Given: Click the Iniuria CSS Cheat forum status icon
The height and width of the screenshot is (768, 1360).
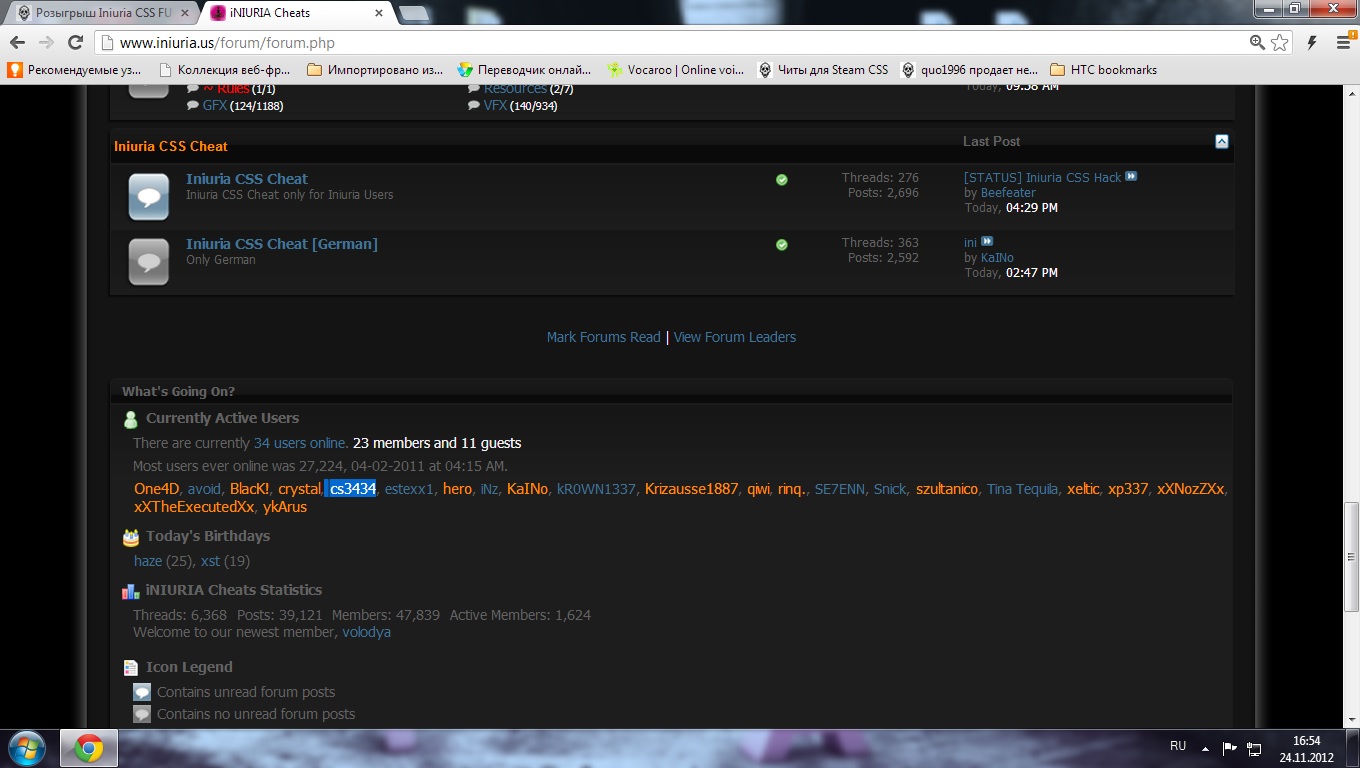Looking at the screenshot, I should pyautogui.click(x=149, y=196).
